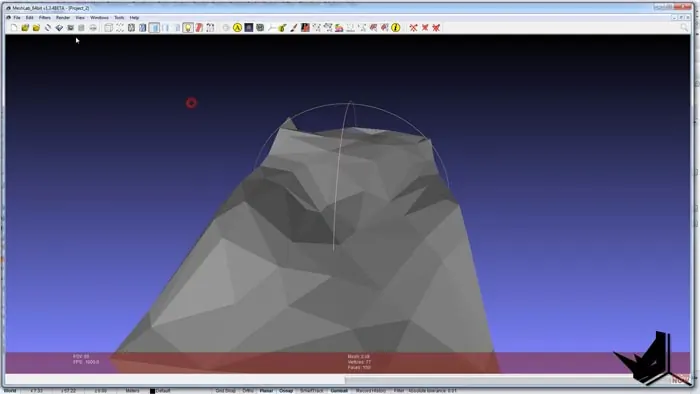Click the red double-side lighting icon
This screenshot has width=700, height=394.
[199, 28]
